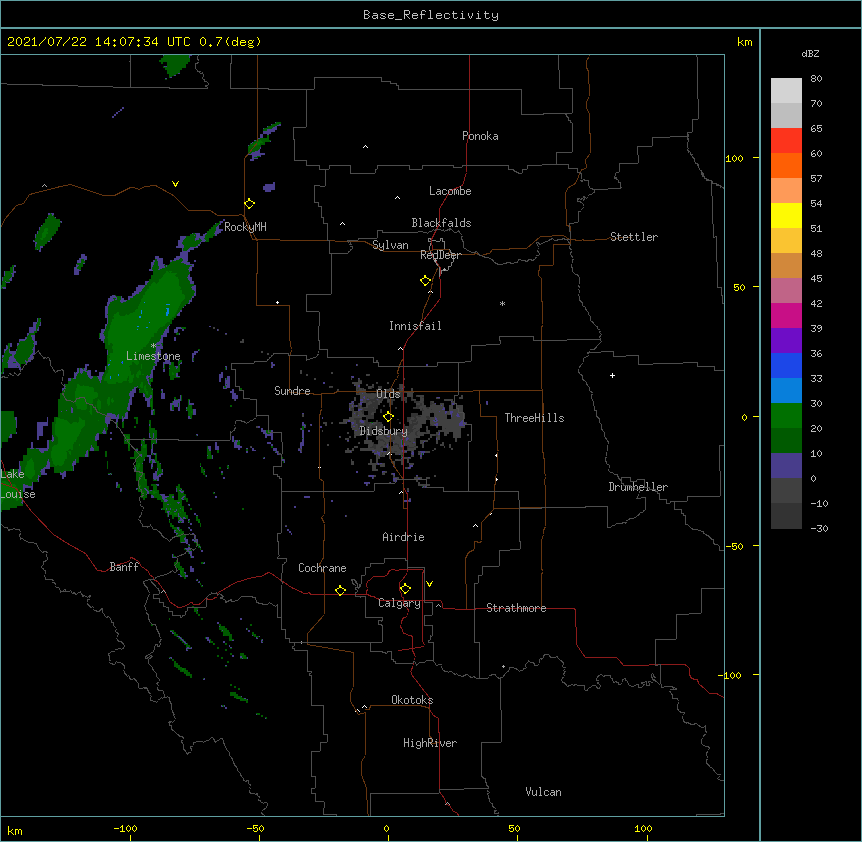Click the Vulcan town label
Screen dimensions: 862x842
(543, 792)
